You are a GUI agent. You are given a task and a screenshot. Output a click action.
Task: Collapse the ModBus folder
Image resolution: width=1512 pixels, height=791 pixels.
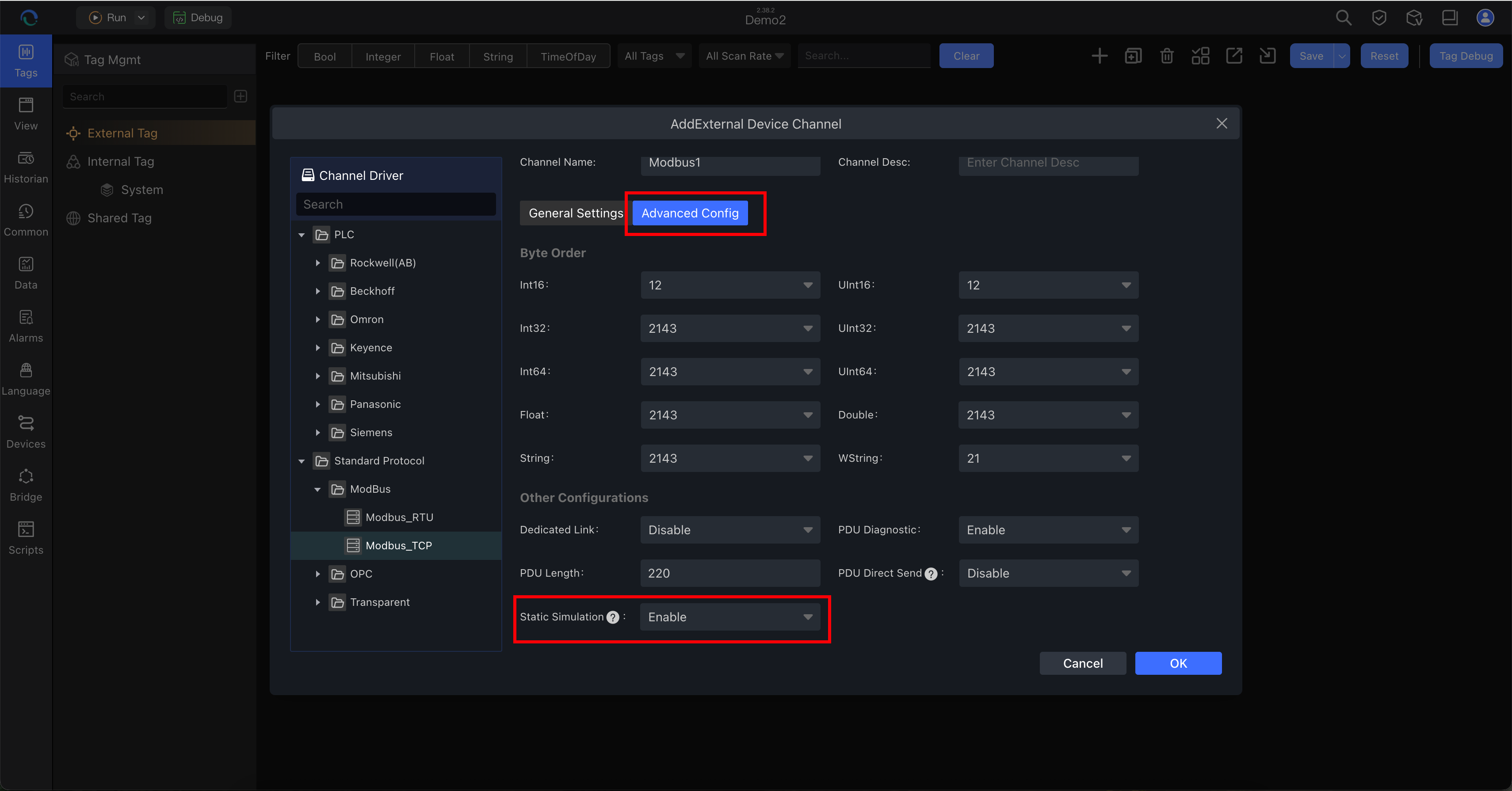pos(317,489)
